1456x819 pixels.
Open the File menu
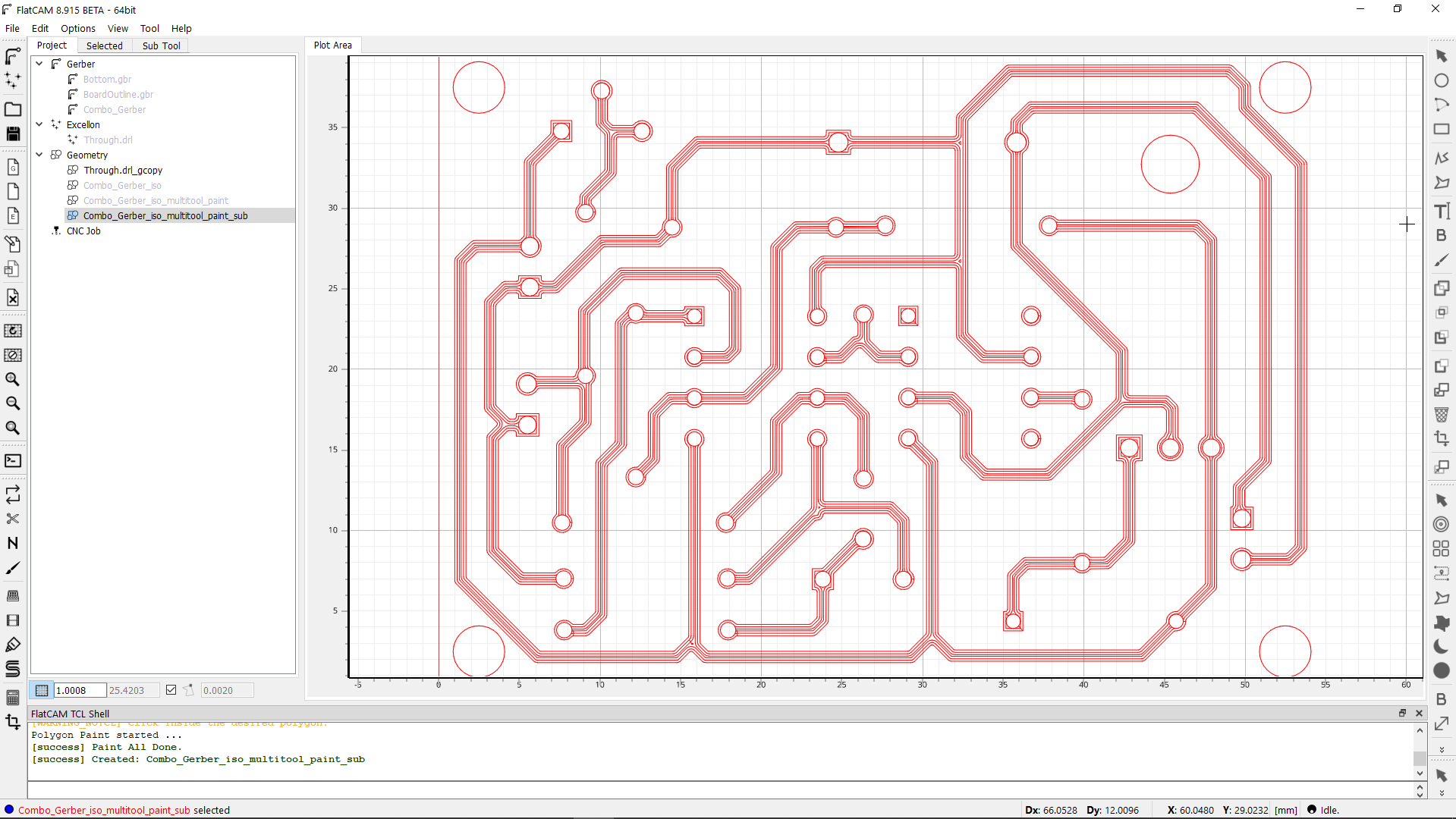(x=12, y=29)
